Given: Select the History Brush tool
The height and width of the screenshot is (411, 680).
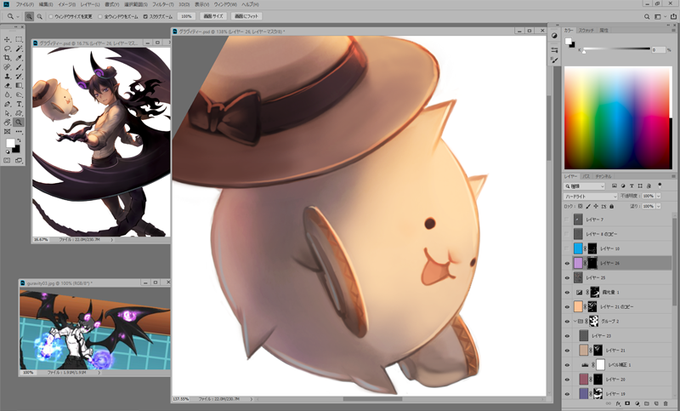Looking at the screenshot, I should point(19,76).
